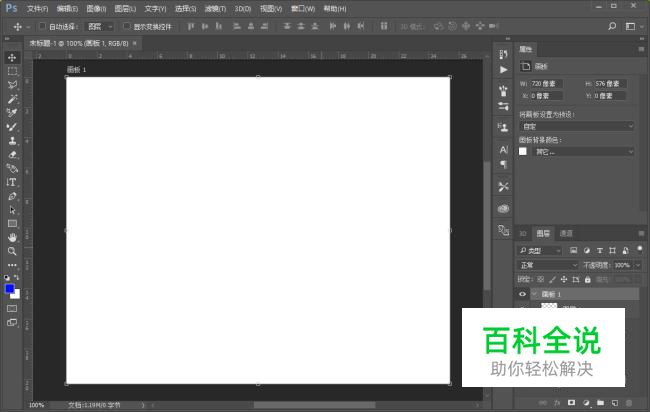The image size is (650, 412).
Task: Click the foreground blue color swatch
Action: [9, 288]
